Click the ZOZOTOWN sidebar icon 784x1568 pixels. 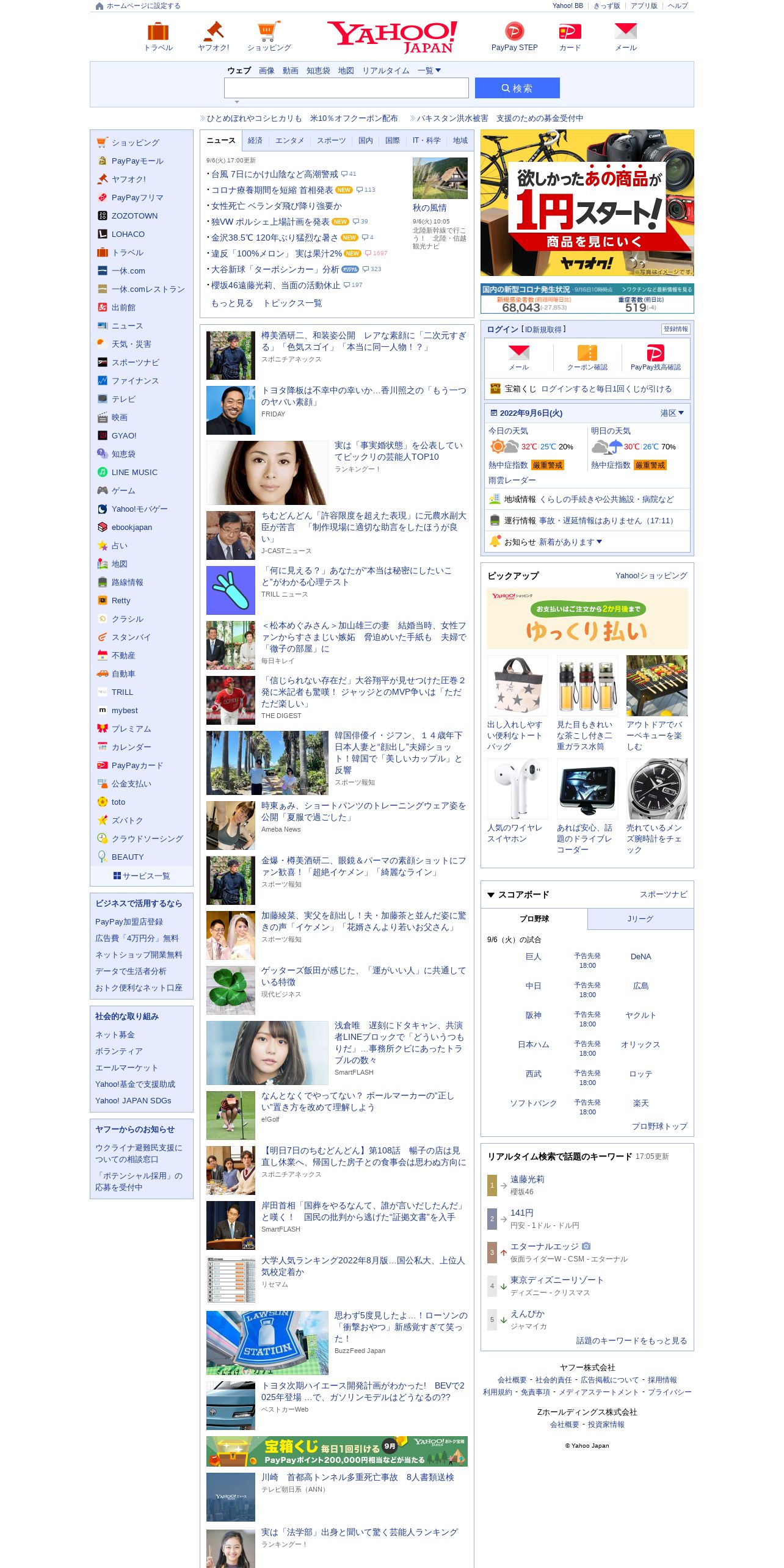pyautogui.click(x=103, y=216)
